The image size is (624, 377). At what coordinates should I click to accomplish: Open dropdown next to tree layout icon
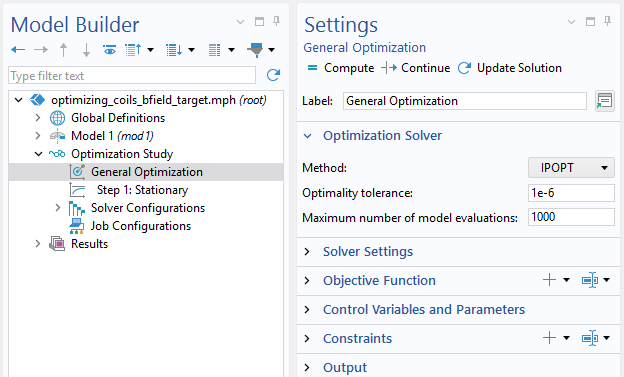point(231,50)
